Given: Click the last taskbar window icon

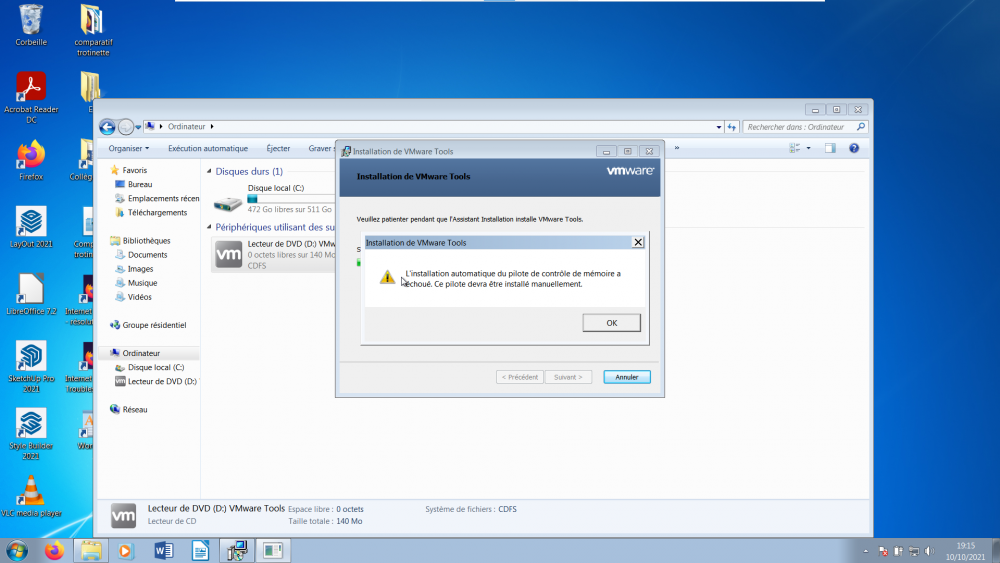Looking at the screenshot, I should pos(273,550).
